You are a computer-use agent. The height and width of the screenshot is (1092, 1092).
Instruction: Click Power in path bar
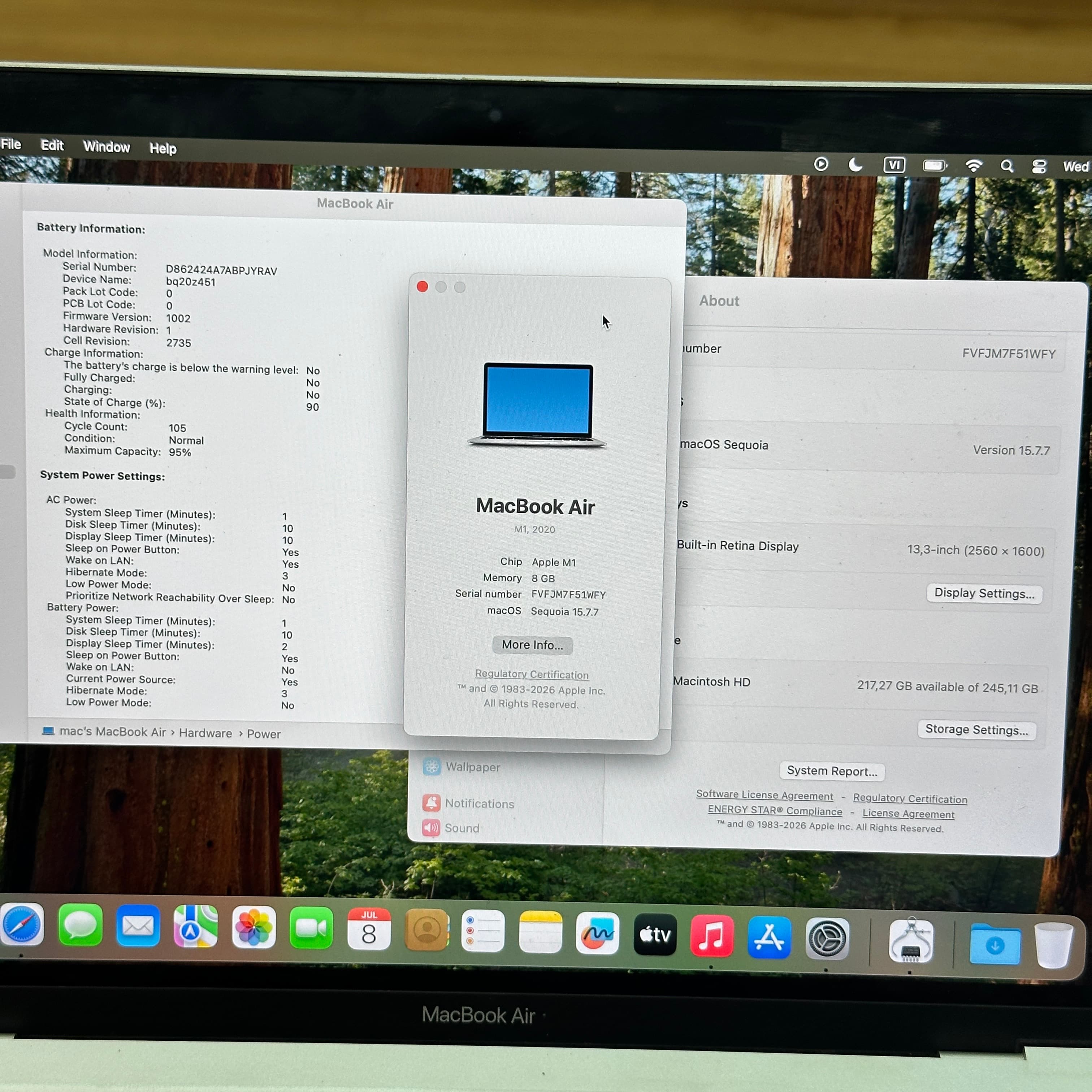[x=263, y=734]
